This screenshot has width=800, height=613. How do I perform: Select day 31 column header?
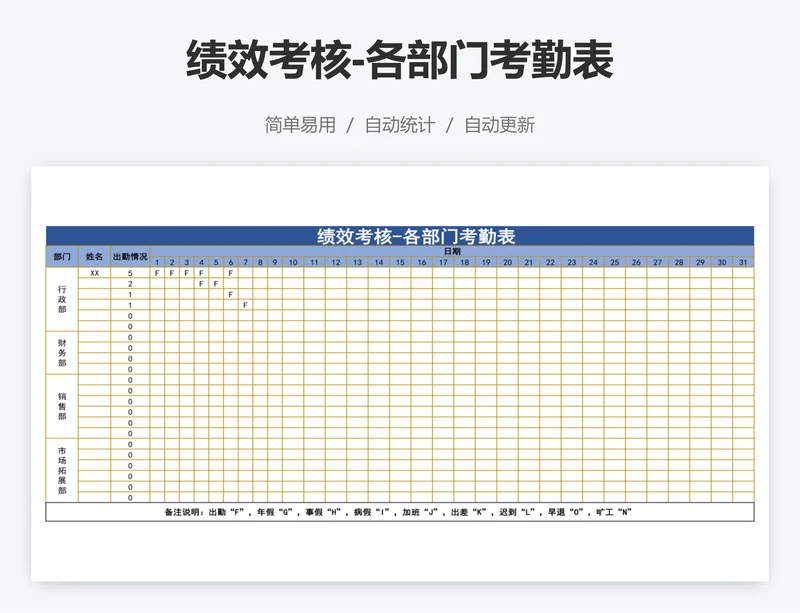pos(742,263)
